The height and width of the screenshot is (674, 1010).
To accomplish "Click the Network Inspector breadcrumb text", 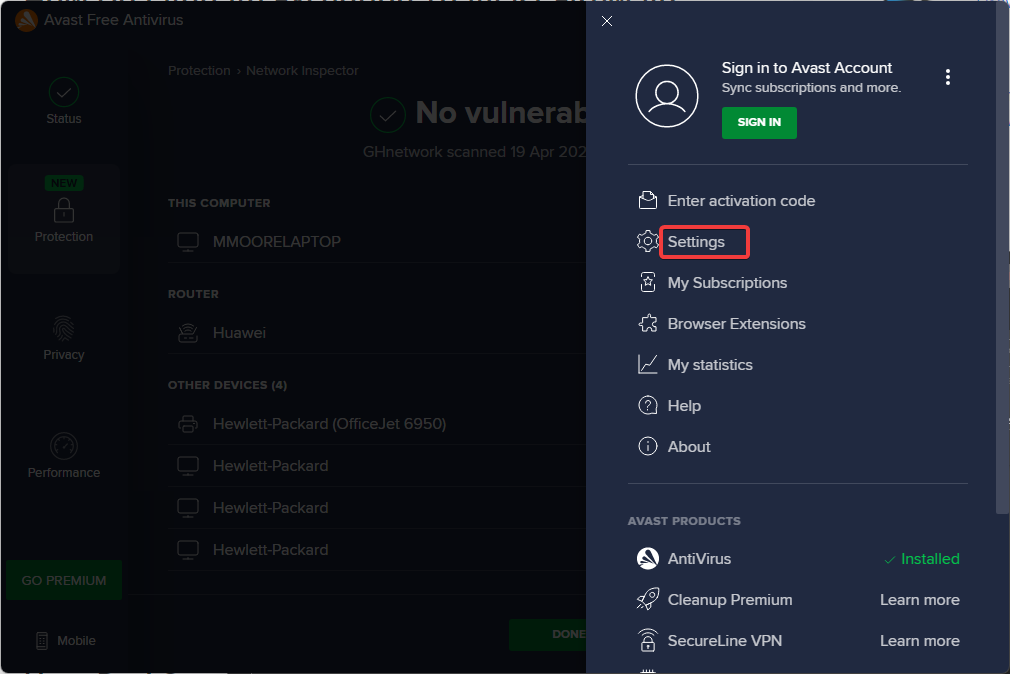I will (302, 71).
